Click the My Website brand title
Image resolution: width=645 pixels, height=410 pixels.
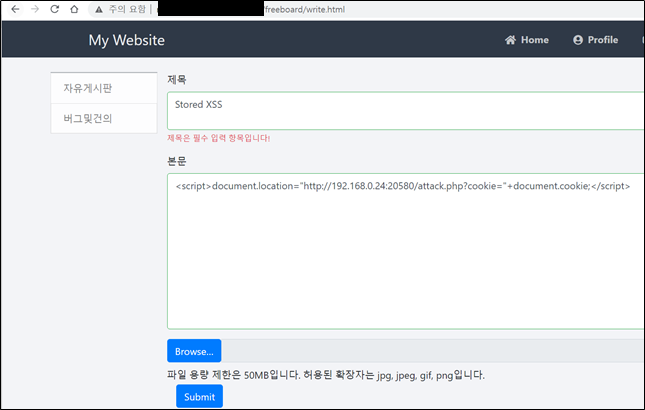pyautogui.click(x=127, y=40)
